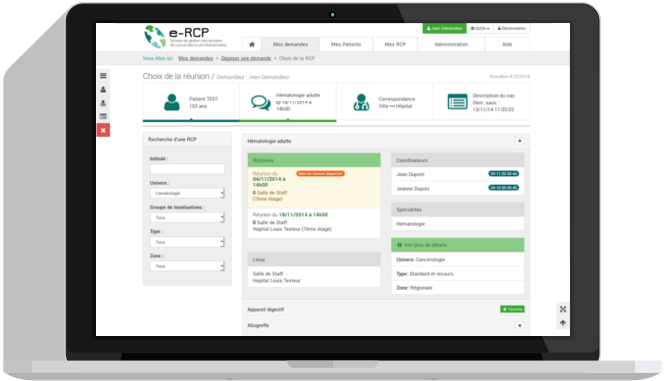Open the Groupe de localisations dropdown

[x=187, y=218]
